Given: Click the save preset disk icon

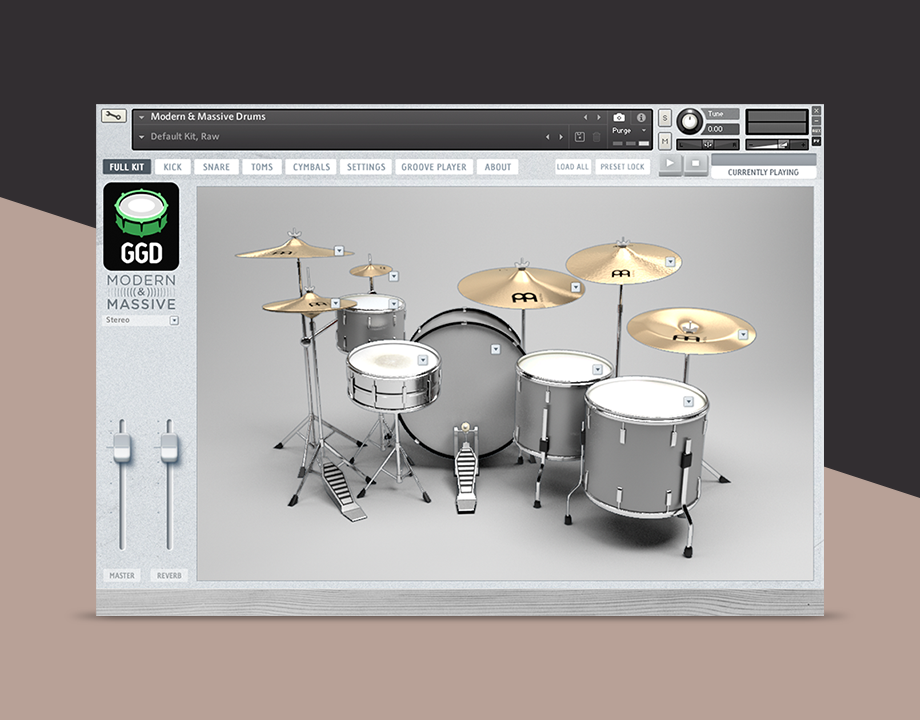Looking at the screenshot, I should coord(579,137).
